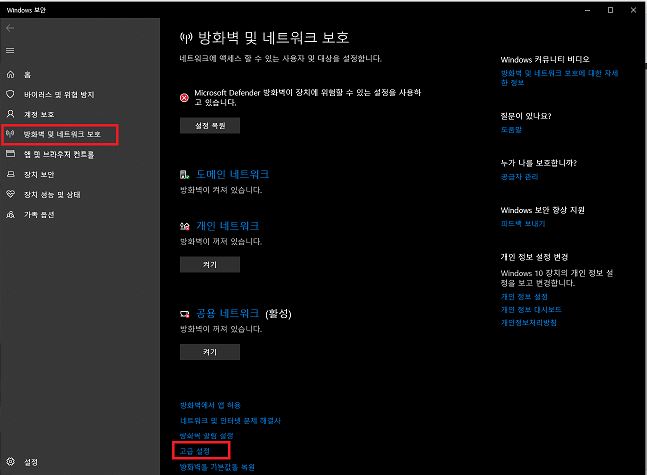Viewport: 647px width, 475px height.
Task: Click the account protection person icon
Action: (10, 114)
